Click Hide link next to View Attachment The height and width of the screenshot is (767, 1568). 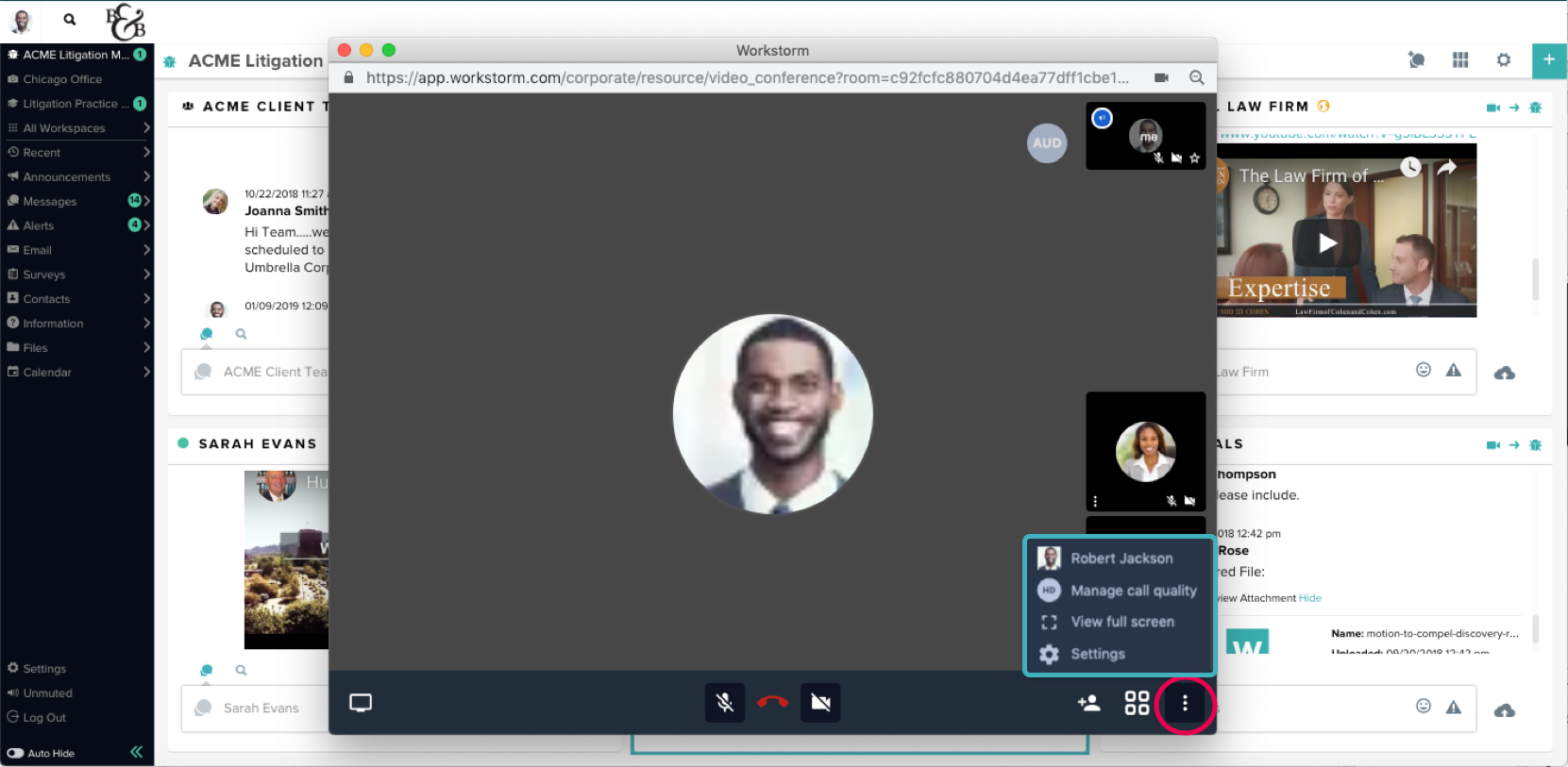tap(1310, 598)
